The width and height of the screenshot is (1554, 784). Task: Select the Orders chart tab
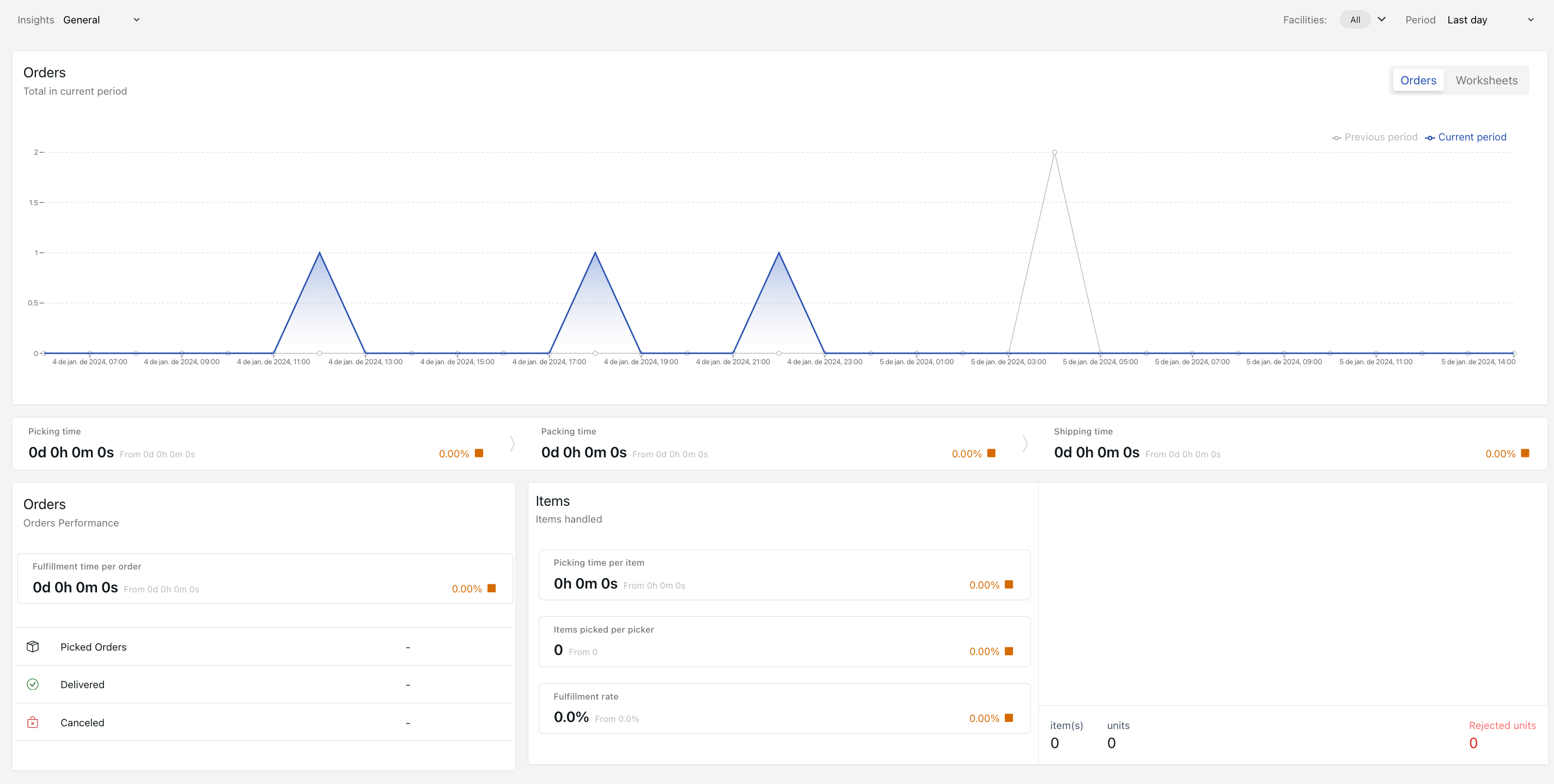click(1418, 80)
